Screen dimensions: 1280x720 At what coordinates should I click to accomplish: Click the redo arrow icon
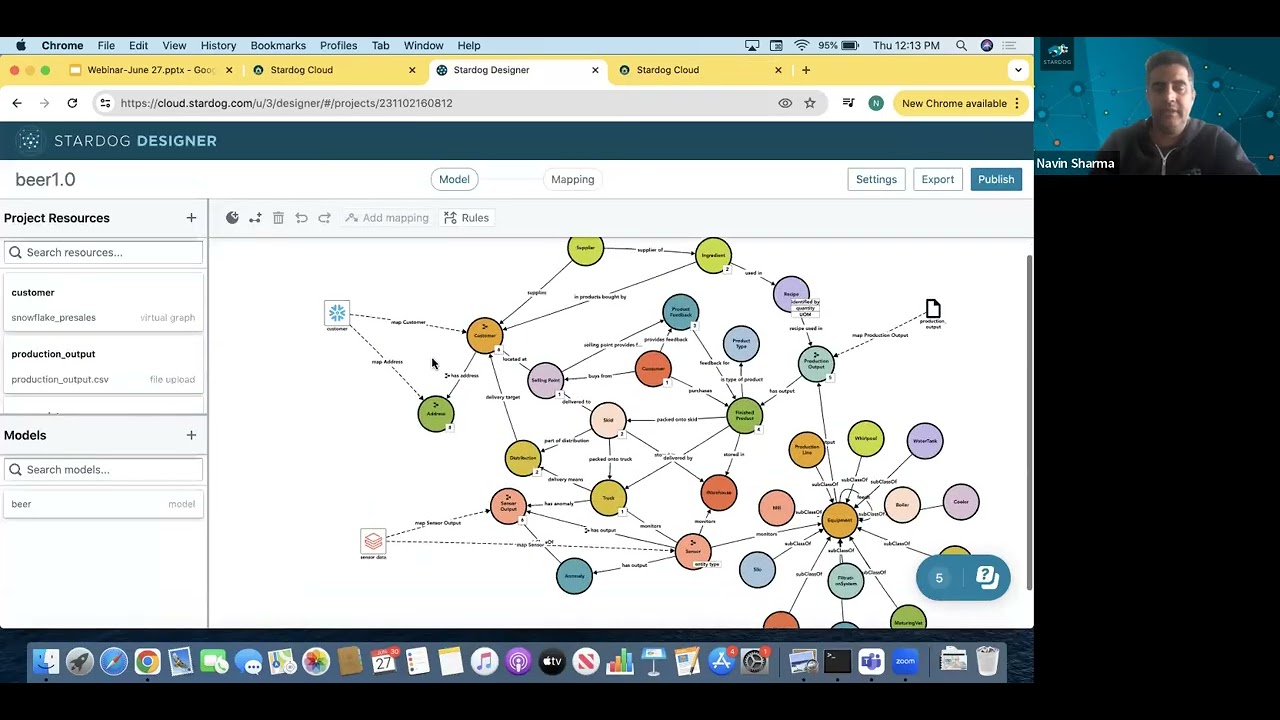click(324, 218)
